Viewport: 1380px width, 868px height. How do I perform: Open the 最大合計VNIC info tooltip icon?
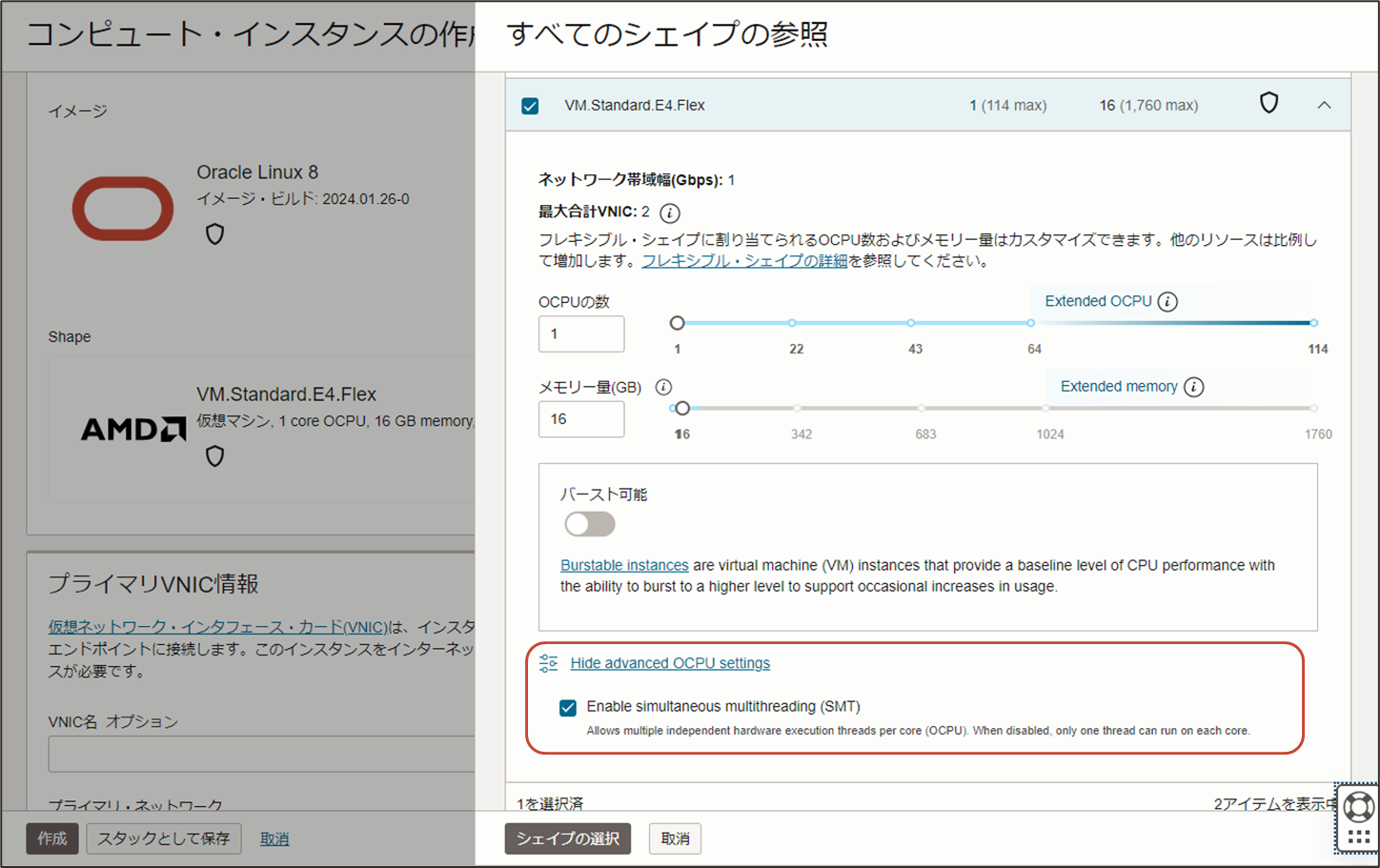tap(668, 212)
